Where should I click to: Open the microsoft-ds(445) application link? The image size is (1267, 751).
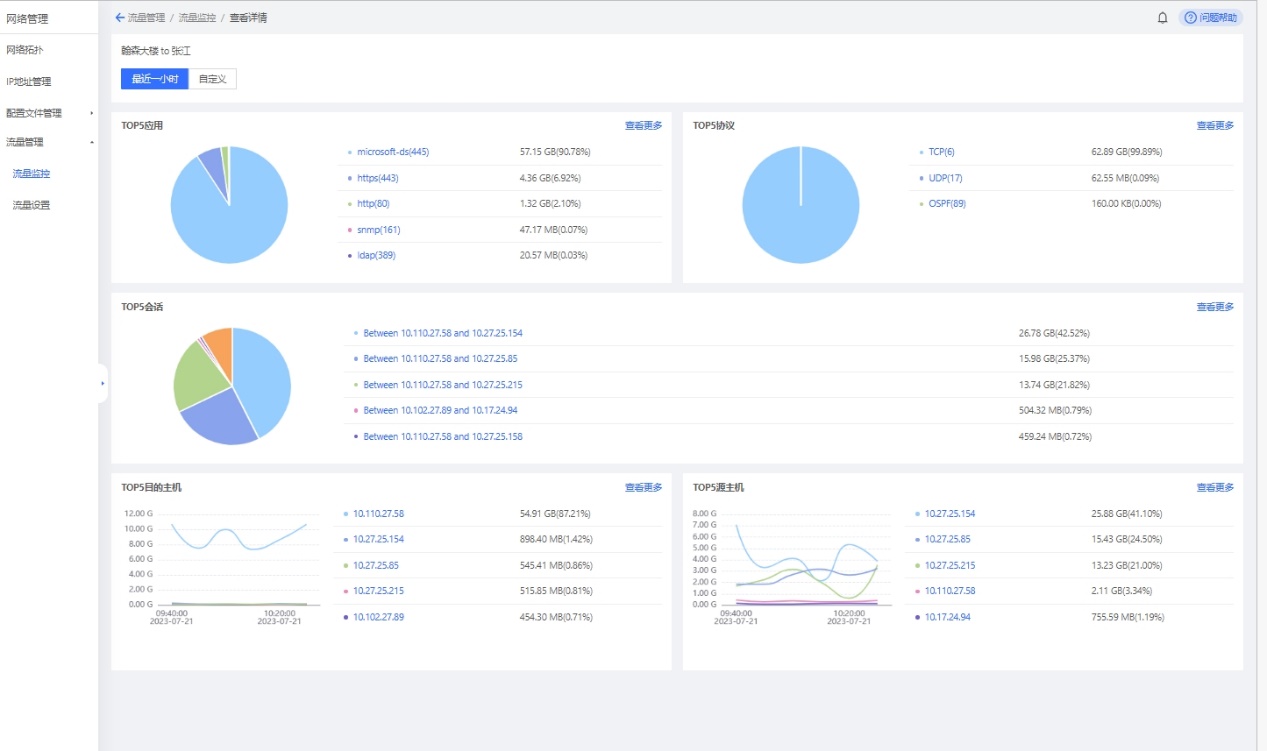[393, 152]
